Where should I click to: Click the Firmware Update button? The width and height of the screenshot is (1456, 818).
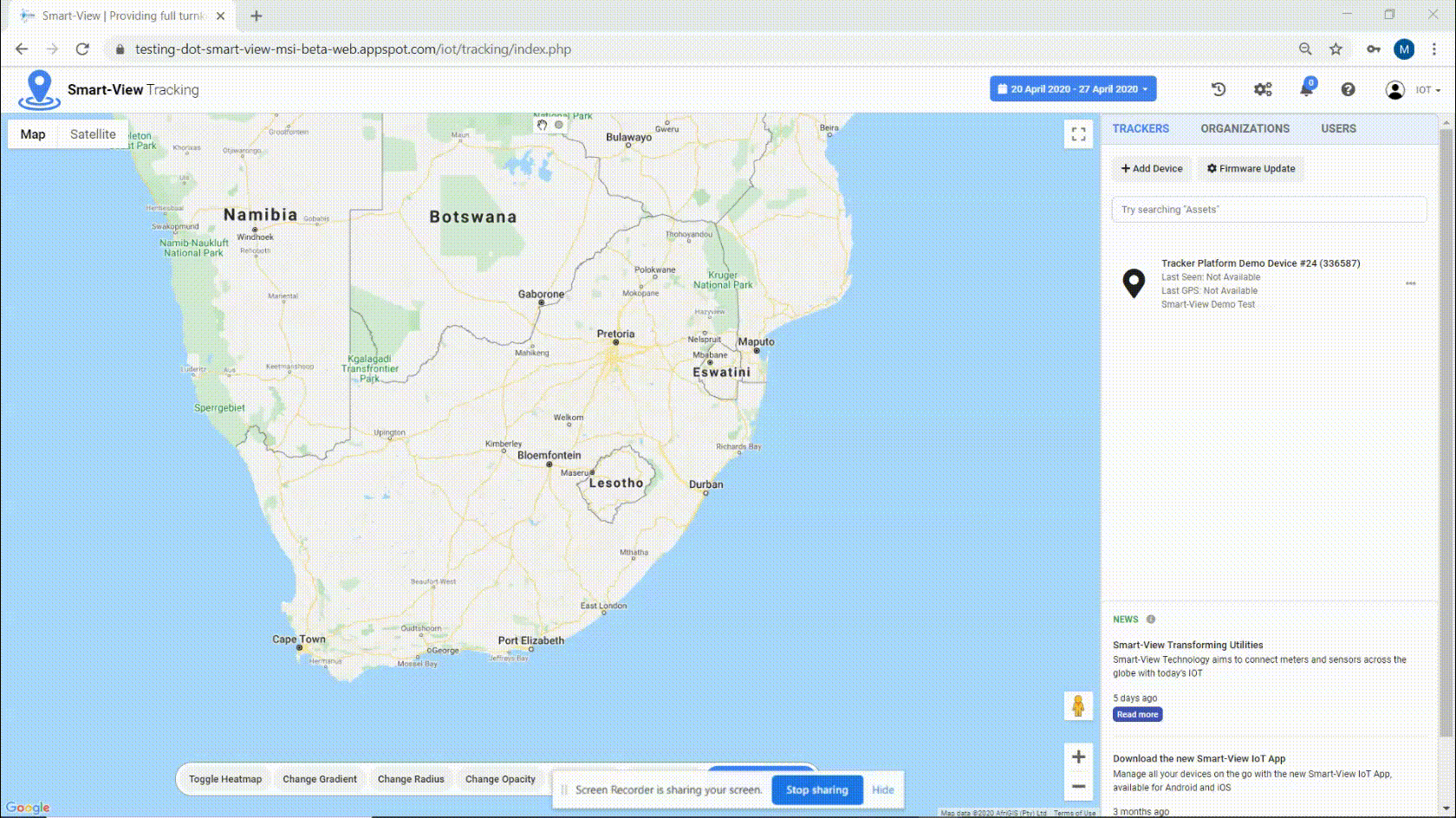click(x=1251, y=169)
